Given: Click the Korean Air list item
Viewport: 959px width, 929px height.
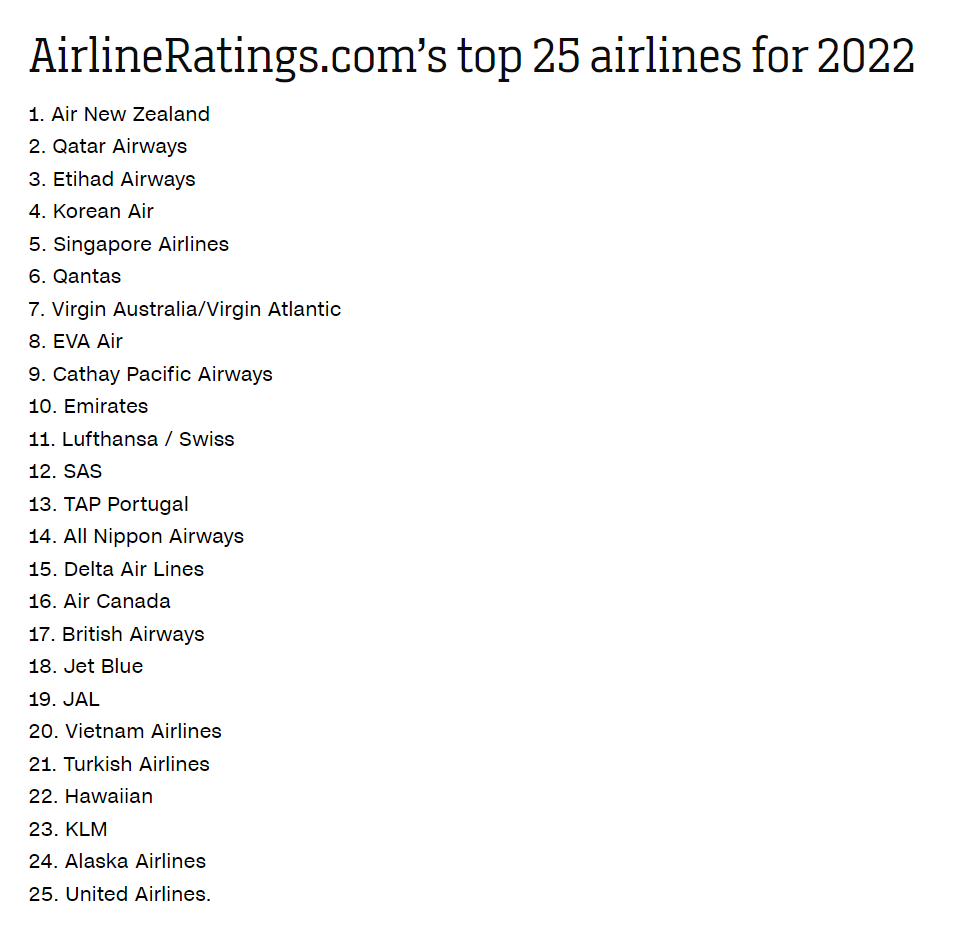Looking at the screenshot, I should (x=91, y=211).
